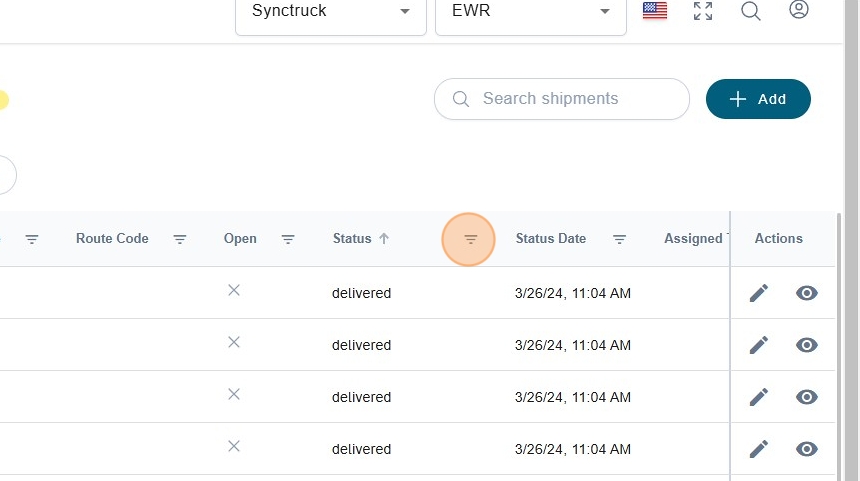
Task: Click the US flag language icon
Action: pyautogui.click(x=655, y=11)
